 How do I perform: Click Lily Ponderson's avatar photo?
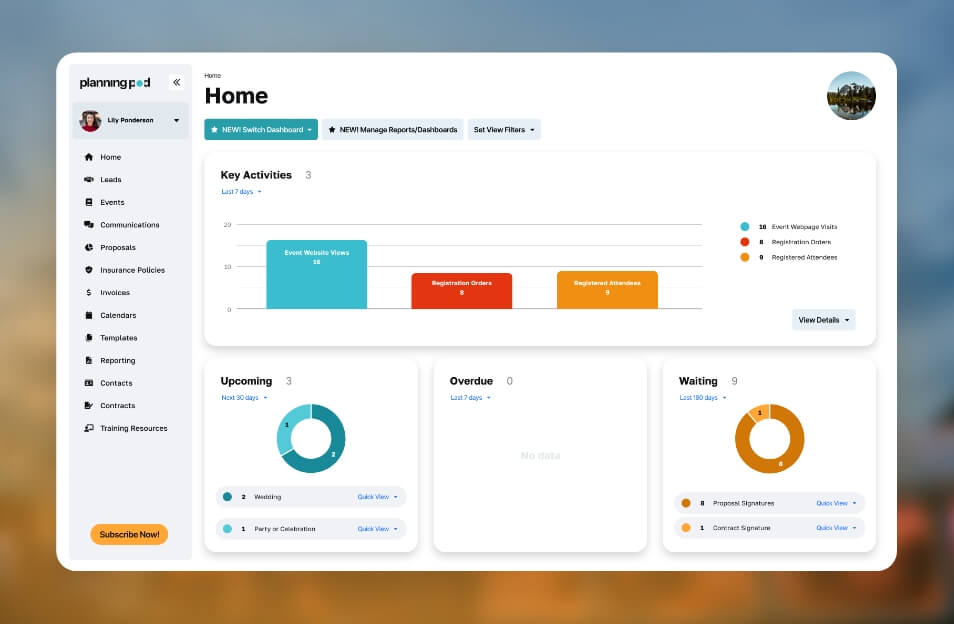(x=90, y=120)
